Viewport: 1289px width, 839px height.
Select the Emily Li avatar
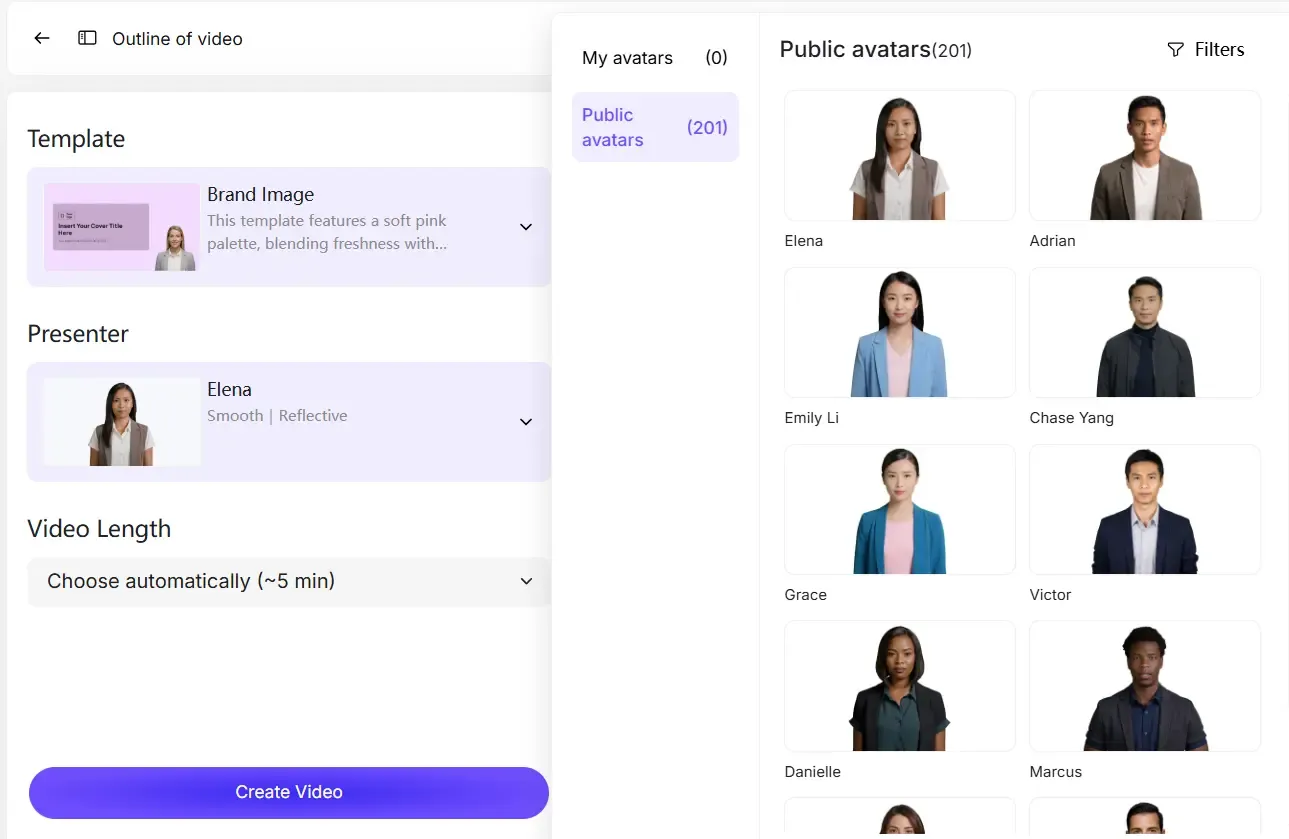(x=899, y=333)
